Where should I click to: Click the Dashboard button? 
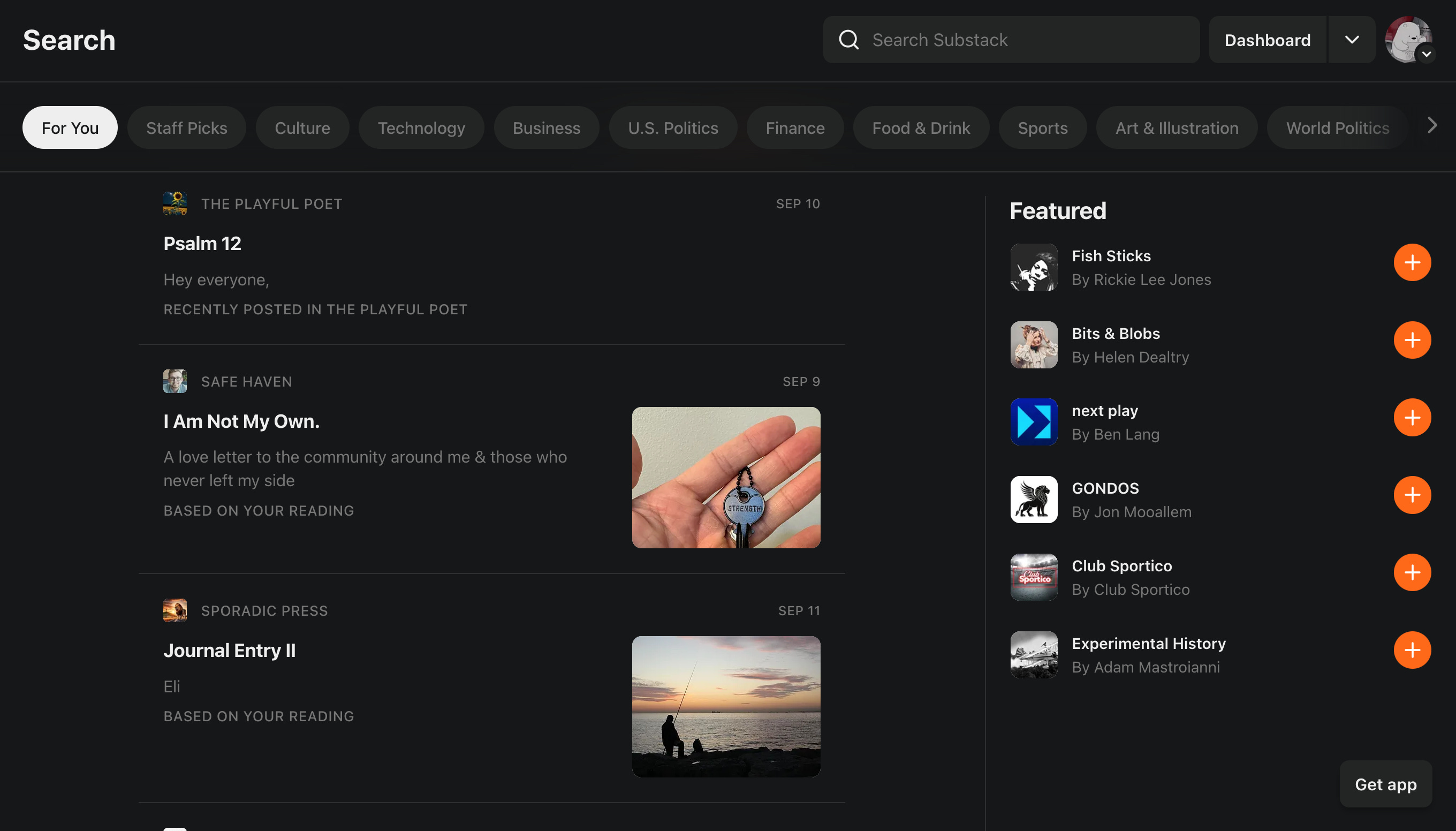(1267, 40)
